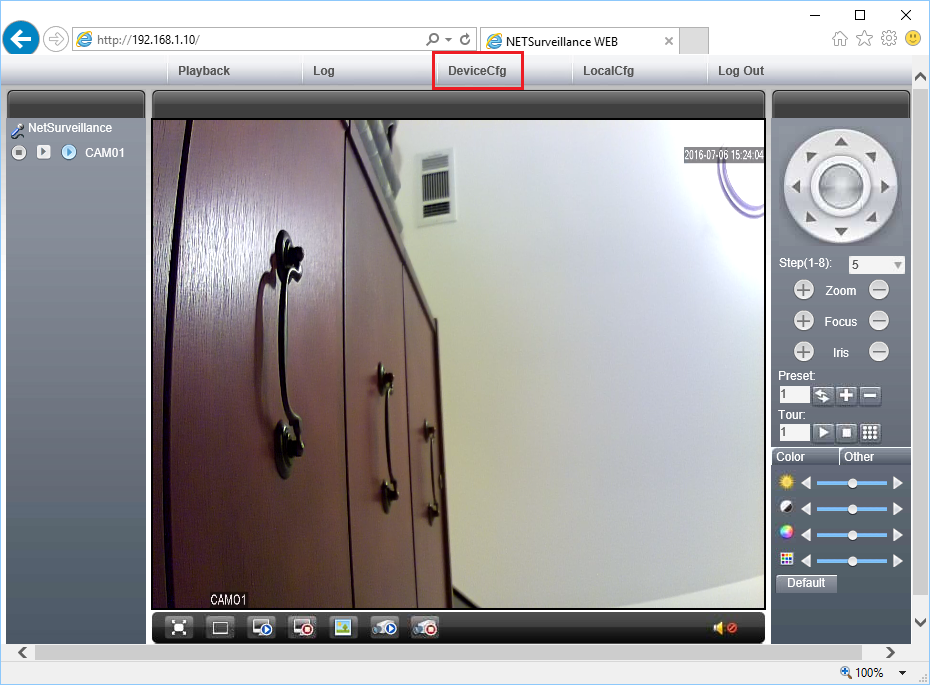
Task: Stop the tour with stop button
Action: (846, 432)
